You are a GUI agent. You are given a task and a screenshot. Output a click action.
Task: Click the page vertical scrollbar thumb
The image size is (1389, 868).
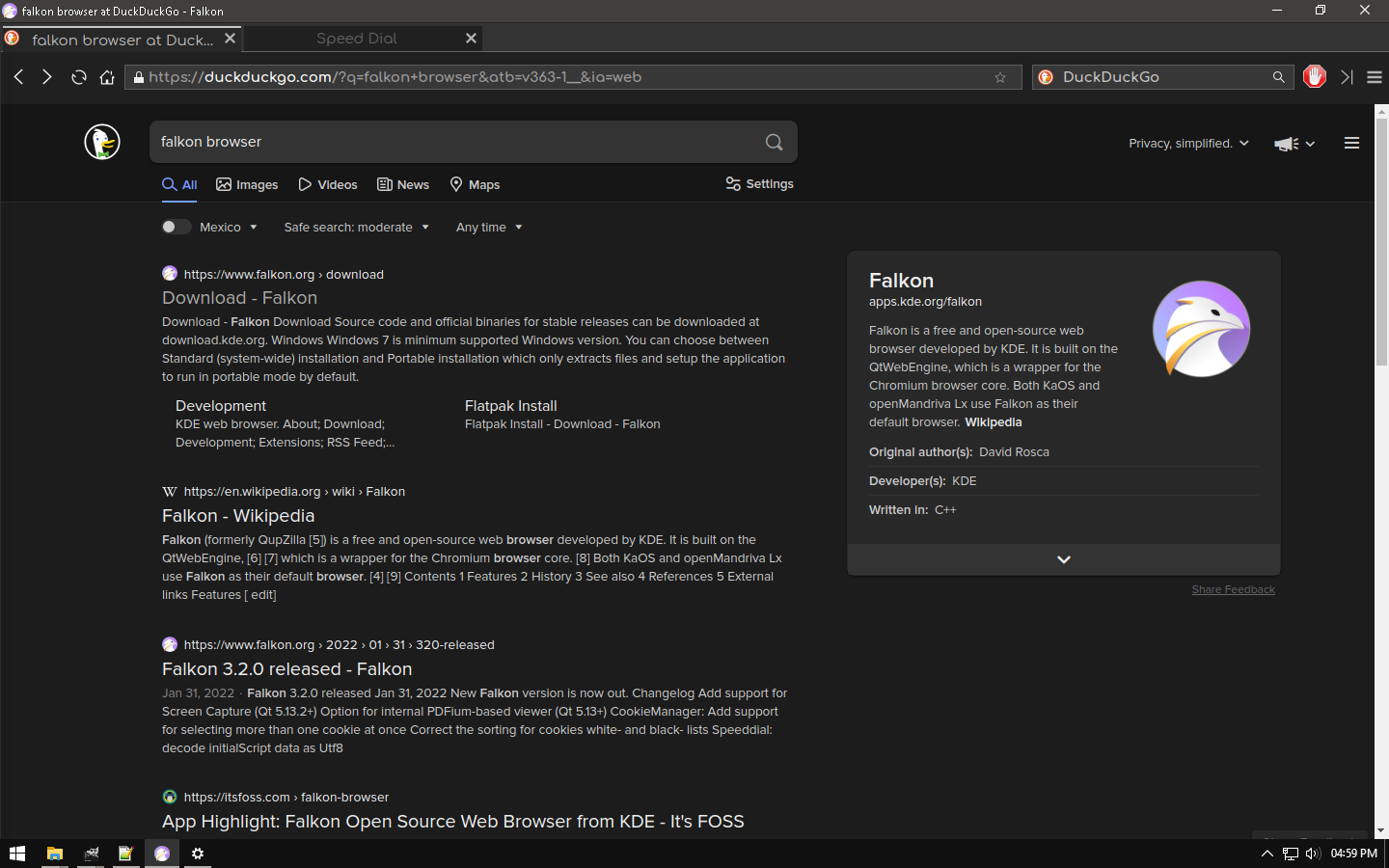coord(1381,241)
